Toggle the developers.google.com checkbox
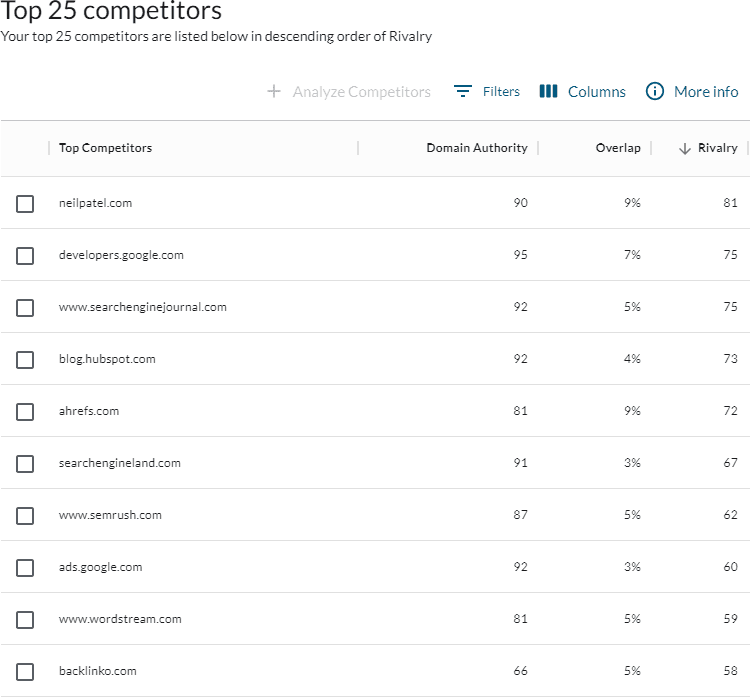This screenshot has width=750, height=697. [25, 256]
